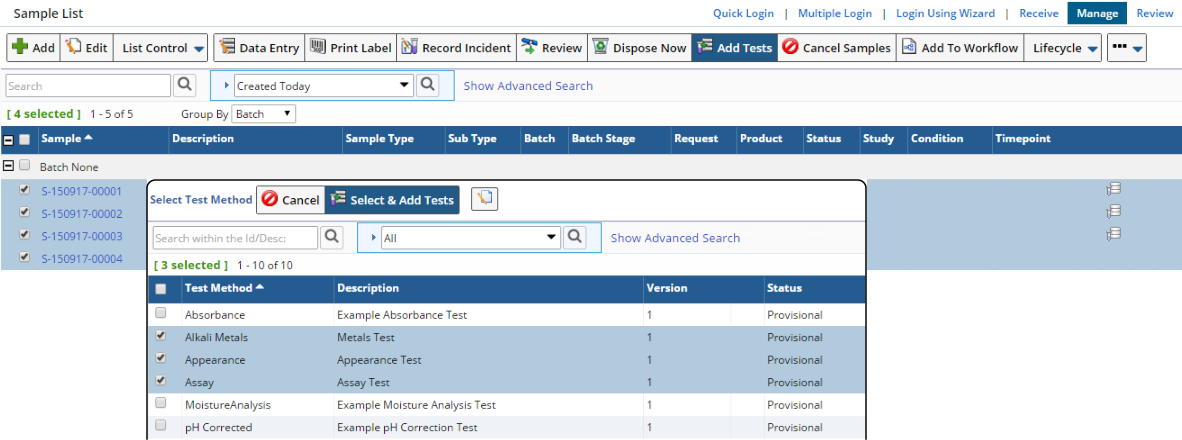This screenshot has height=440, width=1182.
Task: Click the document icon beside Select & Add Tests
Action: coord(484,200)
